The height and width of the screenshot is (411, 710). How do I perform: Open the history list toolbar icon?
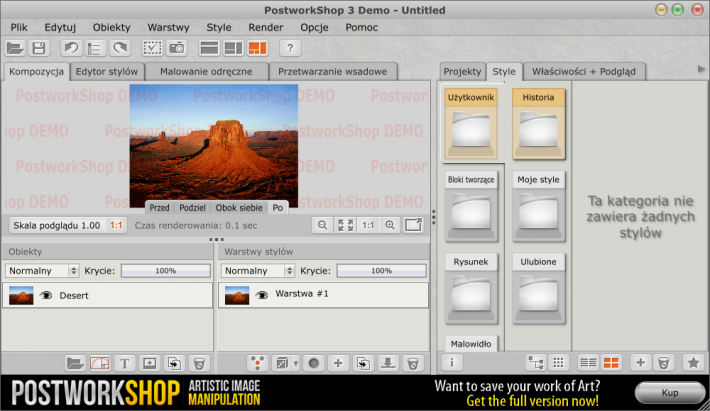point(95,48)
